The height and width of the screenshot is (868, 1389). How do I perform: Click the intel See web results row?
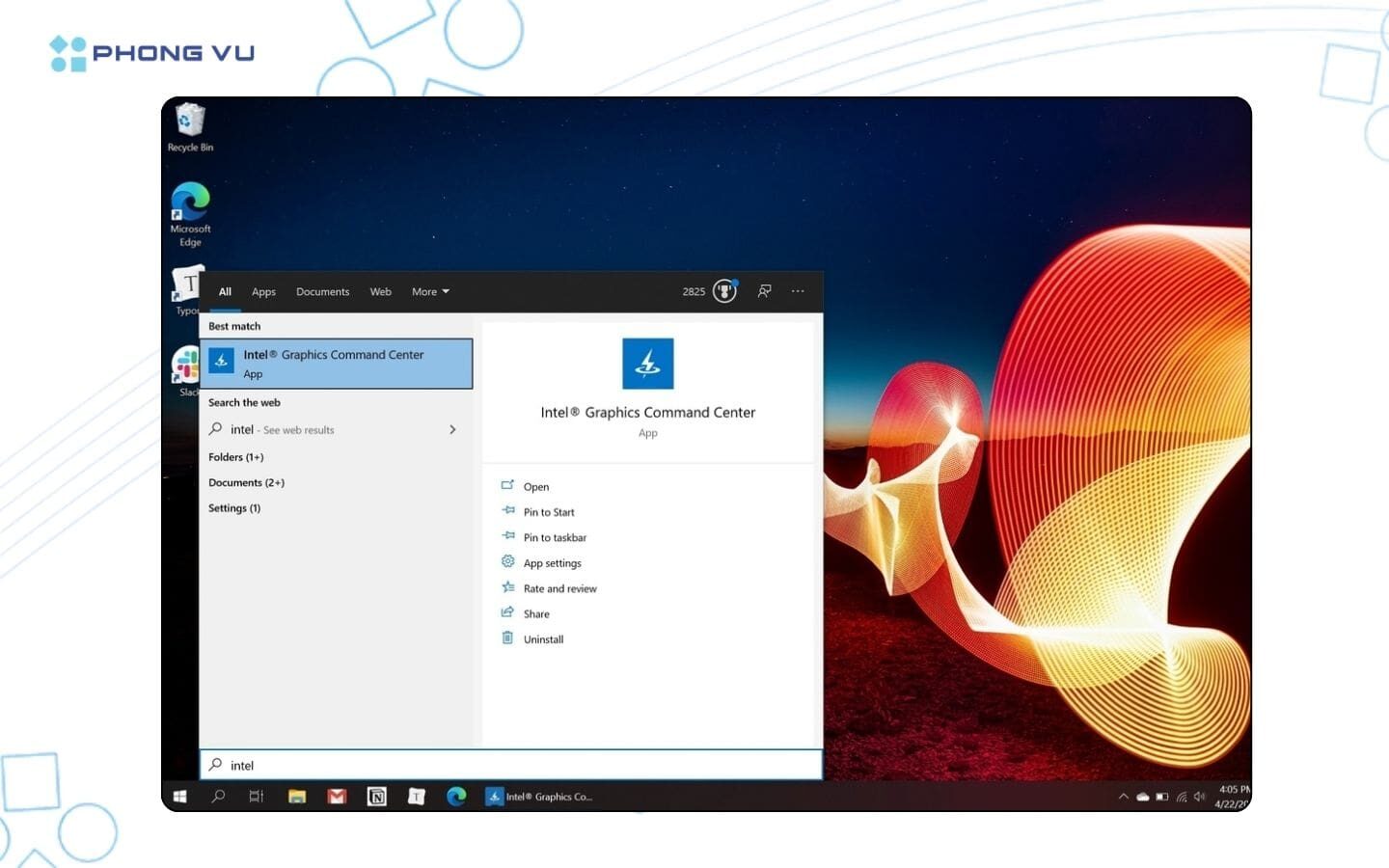(336, 430)
